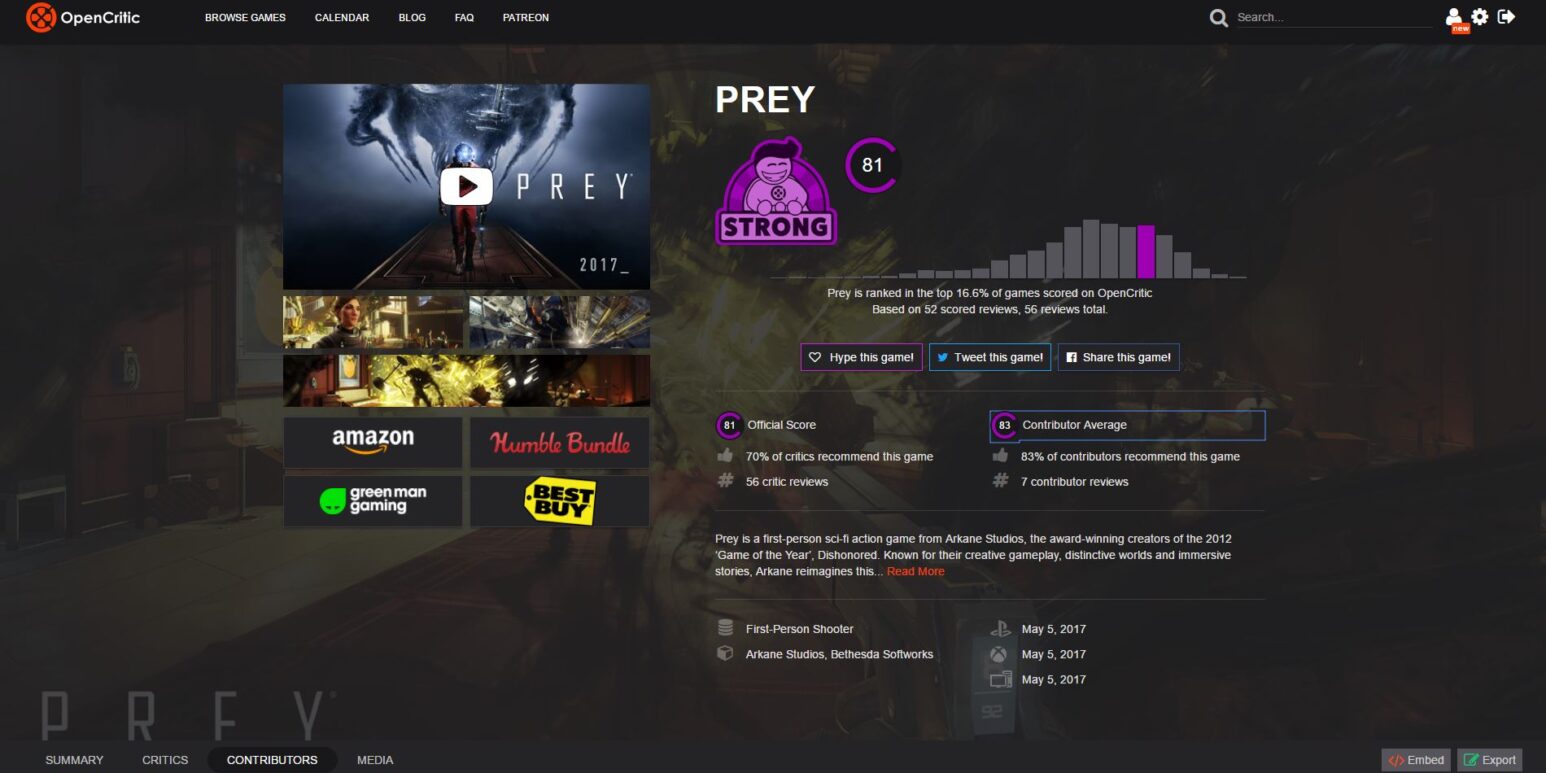
Task: Open the Best Buy store link
Action: [x=560, y=500]
